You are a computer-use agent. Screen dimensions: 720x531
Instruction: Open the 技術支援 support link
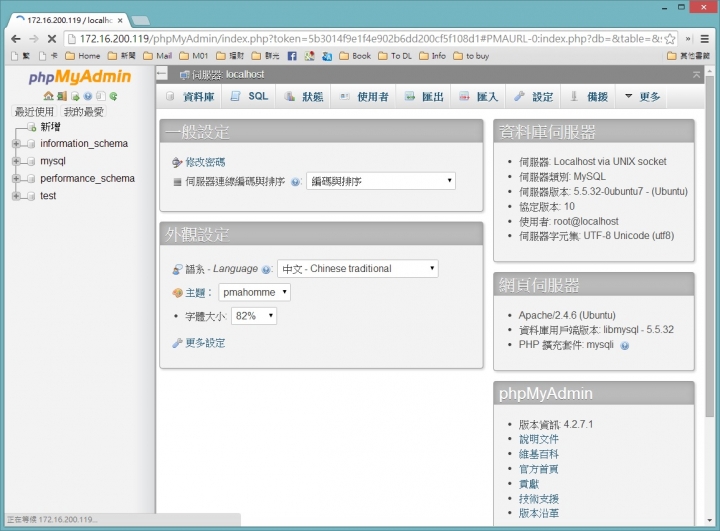(539, 499)
